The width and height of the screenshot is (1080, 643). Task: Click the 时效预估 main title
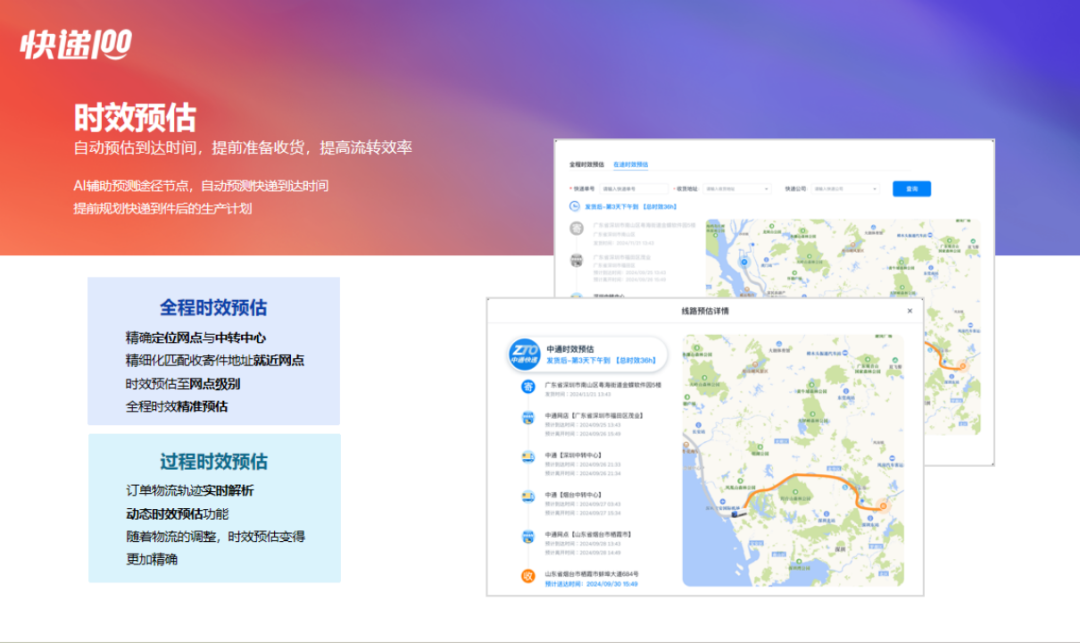tap(135, 118)
